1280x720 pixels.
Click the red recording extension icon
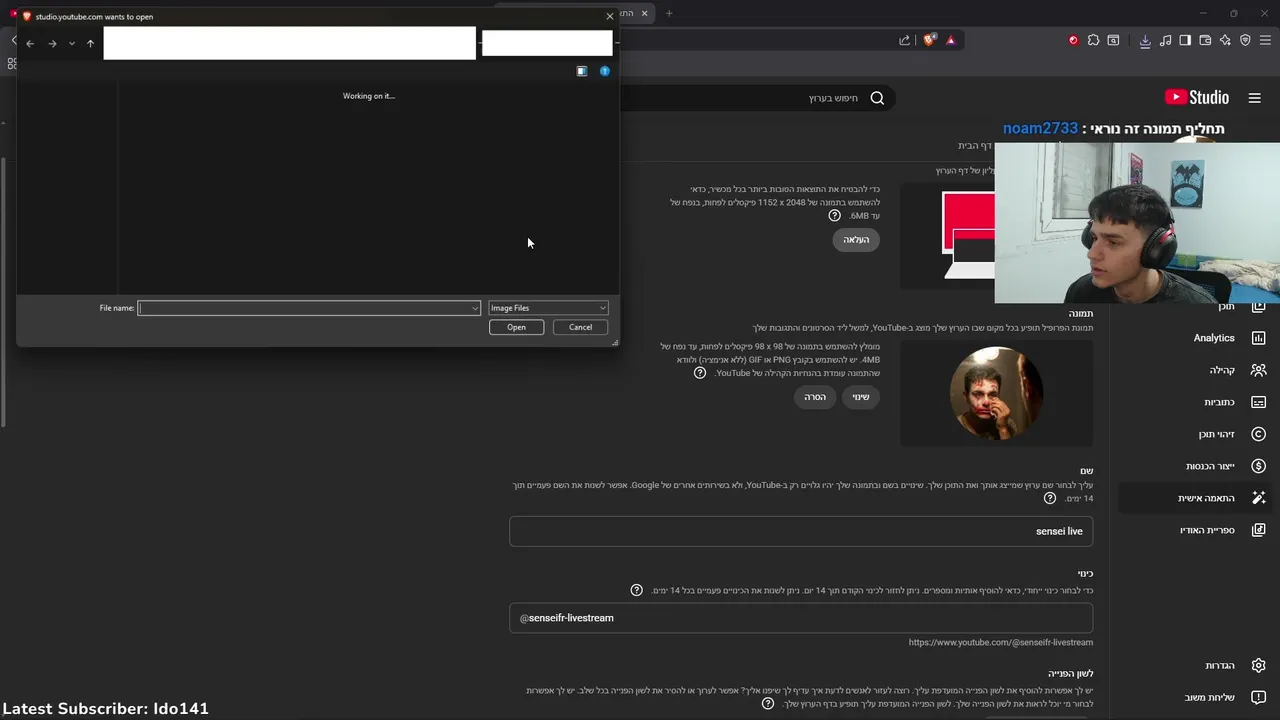click(1073, 40)
